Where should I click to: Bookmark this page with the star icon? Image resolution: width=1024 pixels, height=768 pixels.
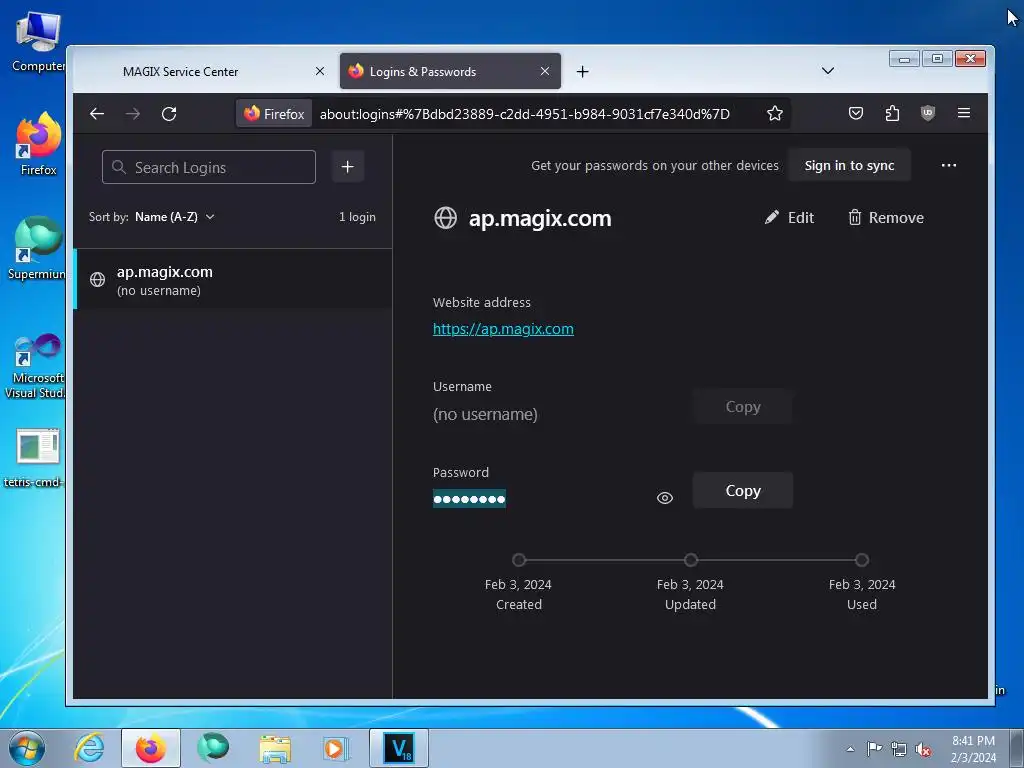pyautogui.click(x=775, y=114)
